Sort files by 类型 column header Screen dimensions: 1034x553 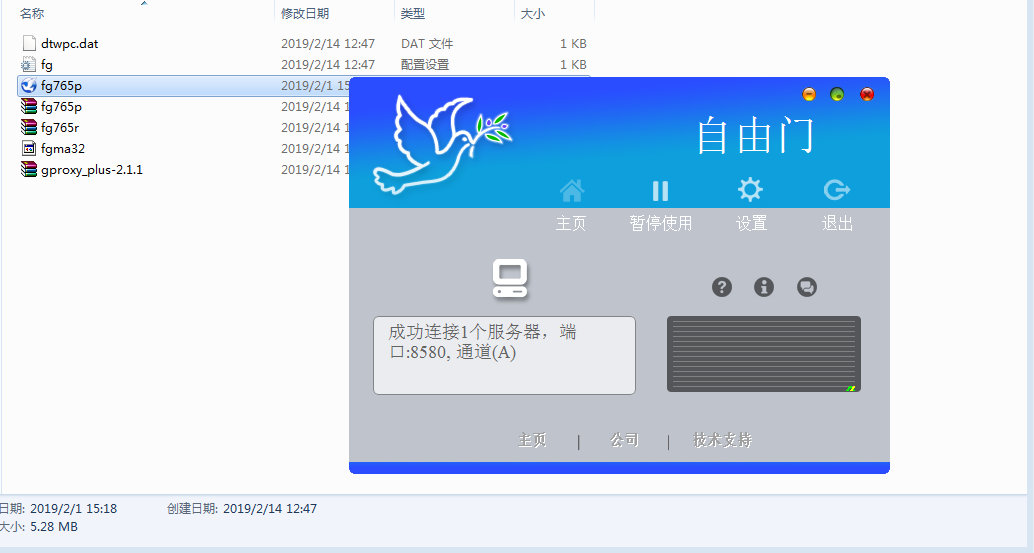point(413,13)
